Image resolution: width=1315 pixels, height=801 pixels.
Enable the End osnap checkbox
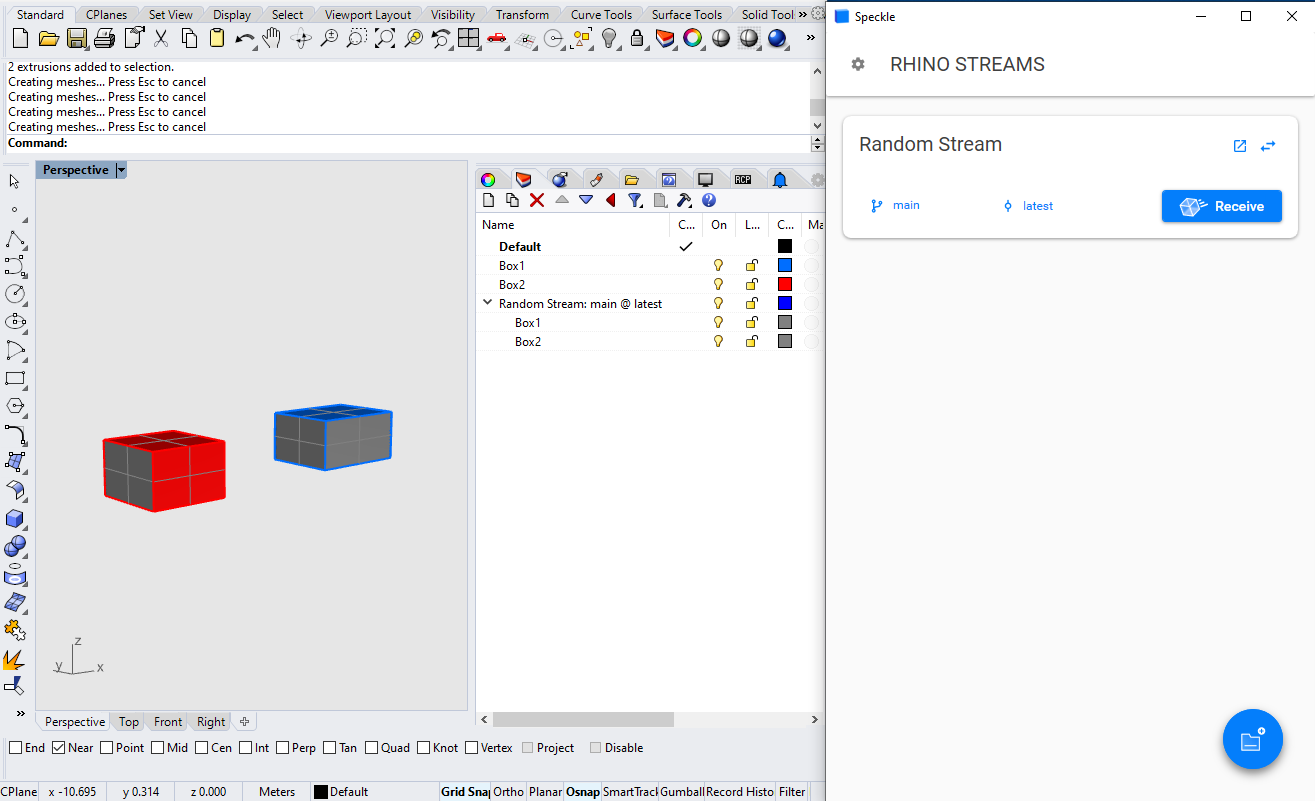point(16,748)
